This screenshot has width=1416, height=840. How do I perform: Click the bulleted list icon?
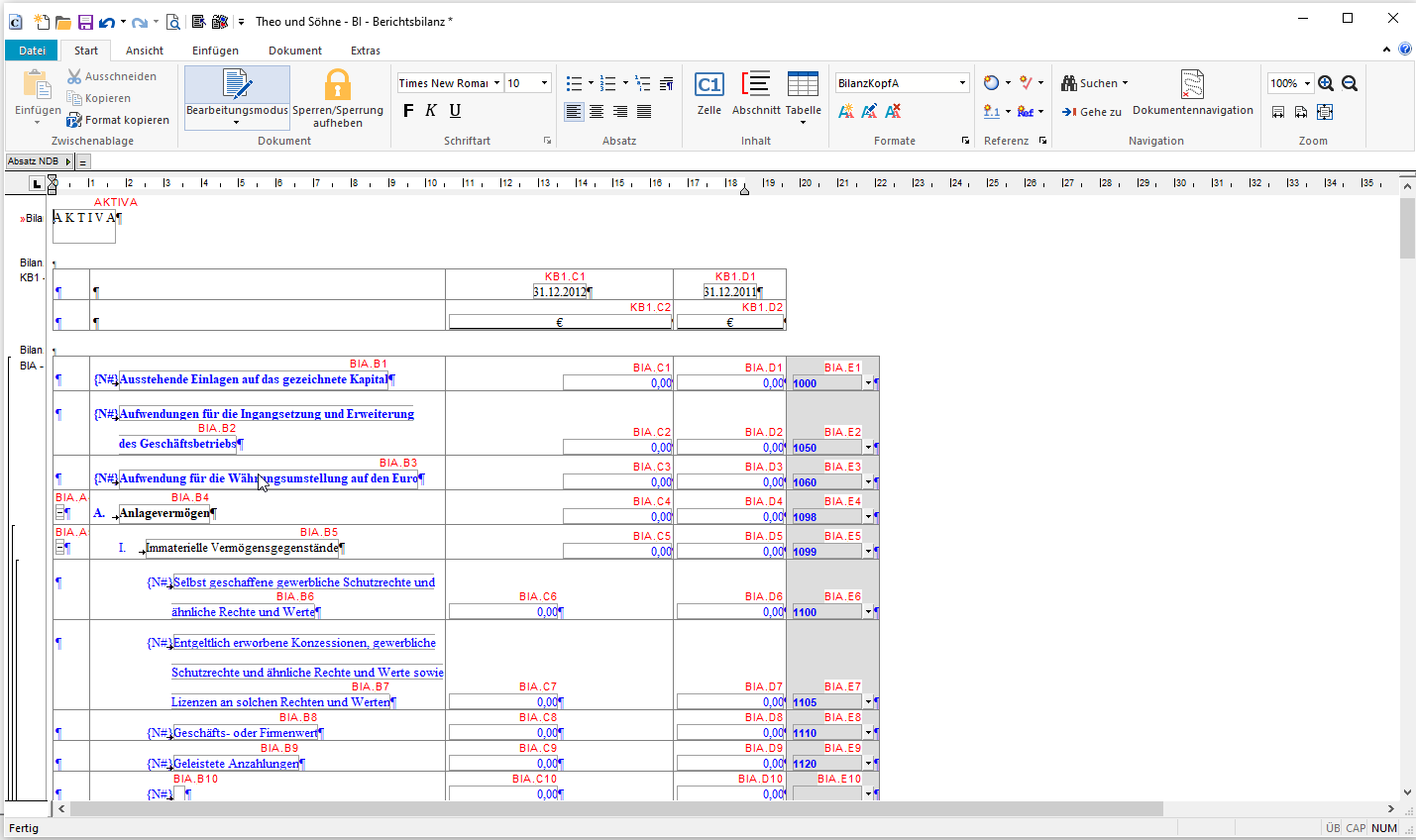(x=574, y=83)
